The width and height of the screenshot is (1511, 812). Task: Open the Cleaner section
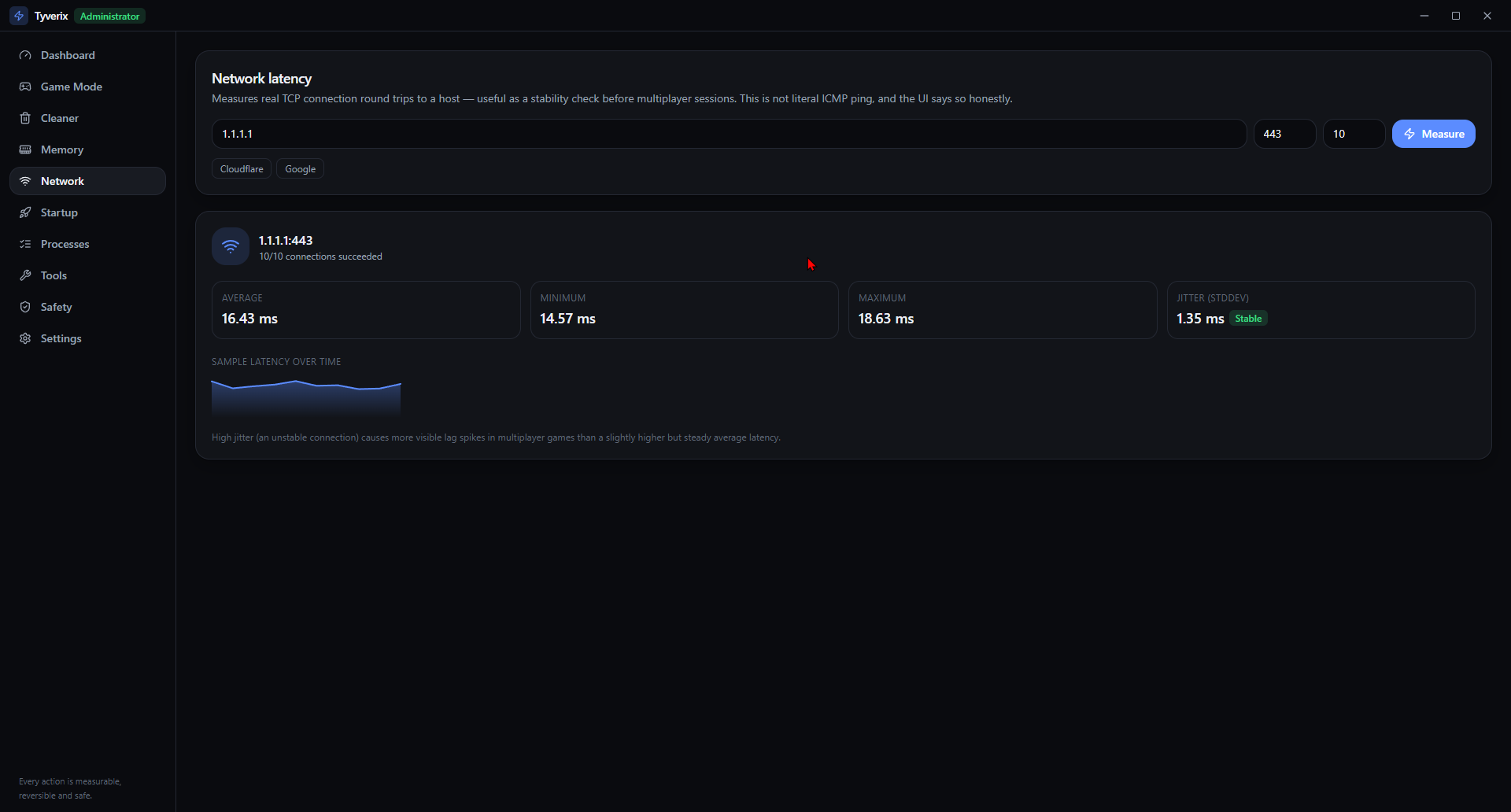coord(87,118)
